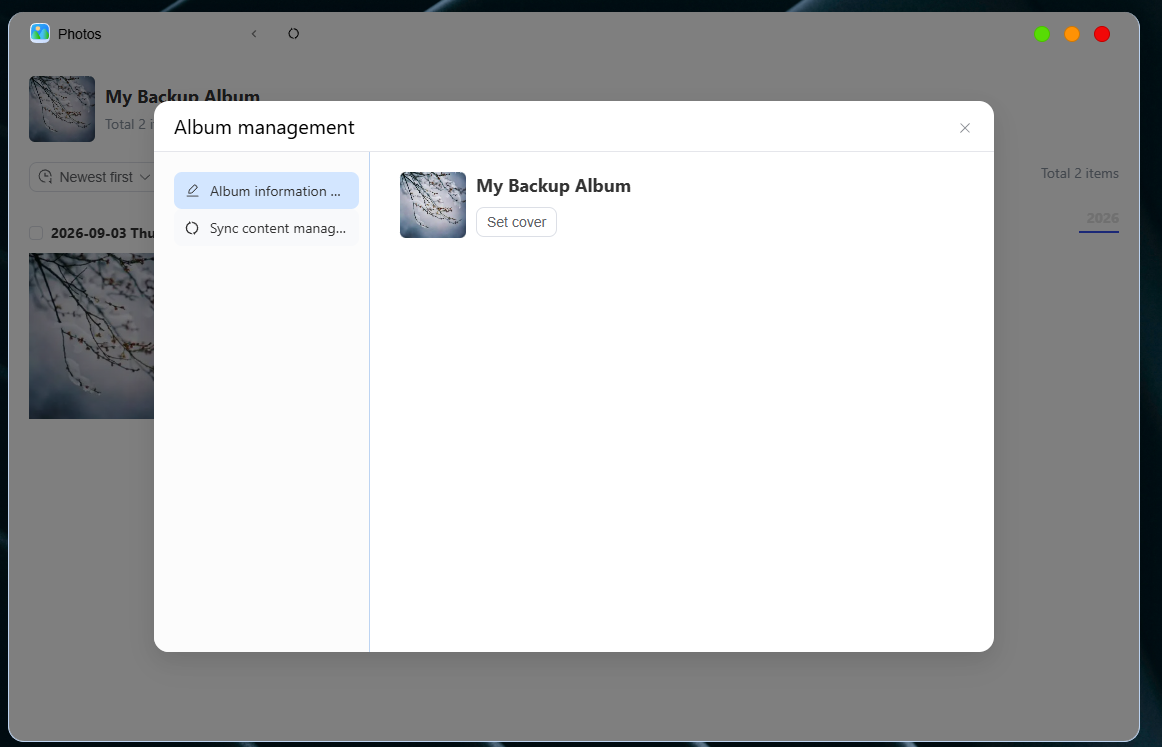Open the Sync content management tab

click(266, 228)
